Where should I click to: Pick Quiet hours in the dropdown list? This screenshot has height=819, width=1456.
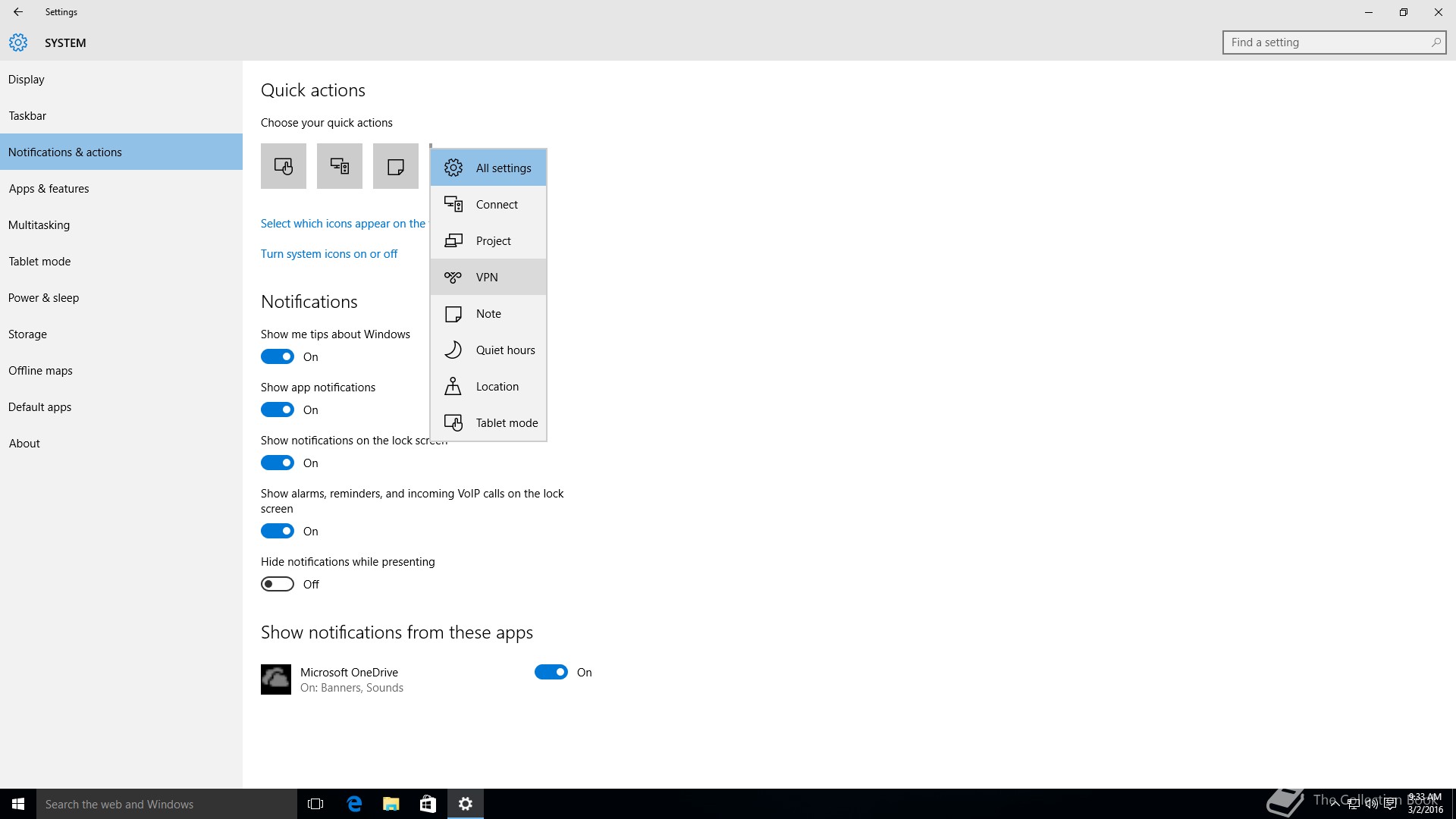(x=488, y=350)
